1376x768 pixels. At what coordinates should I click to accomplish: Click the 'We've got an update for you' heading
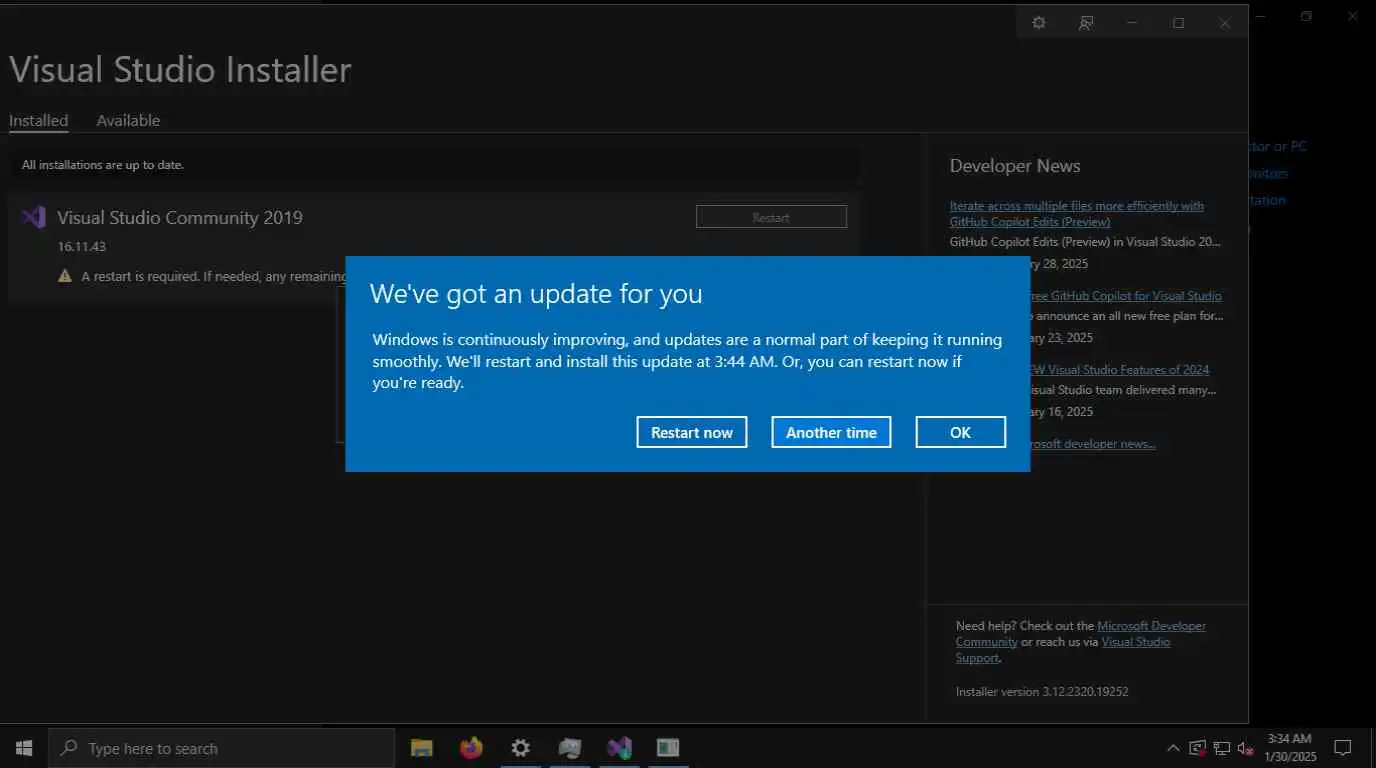tap(536, 294)
